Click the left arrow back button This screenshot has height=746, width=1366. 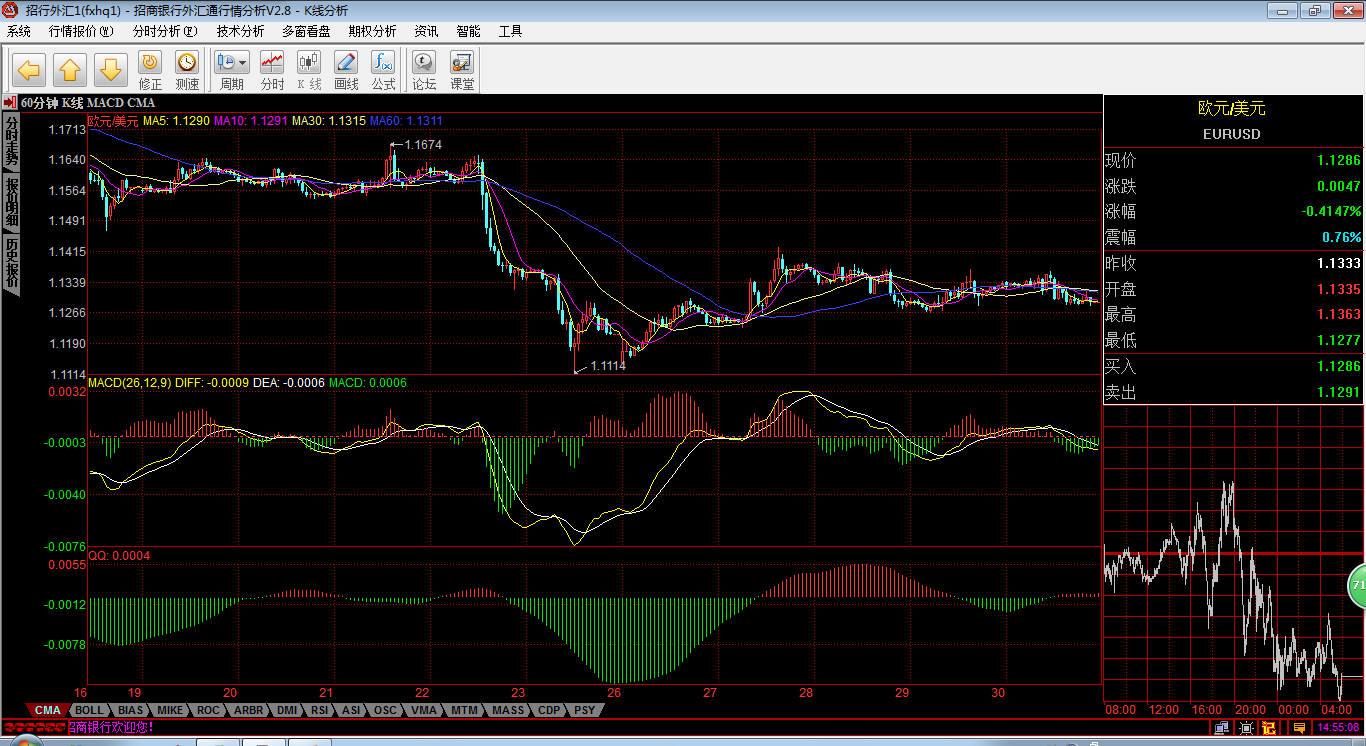(x=28, y=70)
